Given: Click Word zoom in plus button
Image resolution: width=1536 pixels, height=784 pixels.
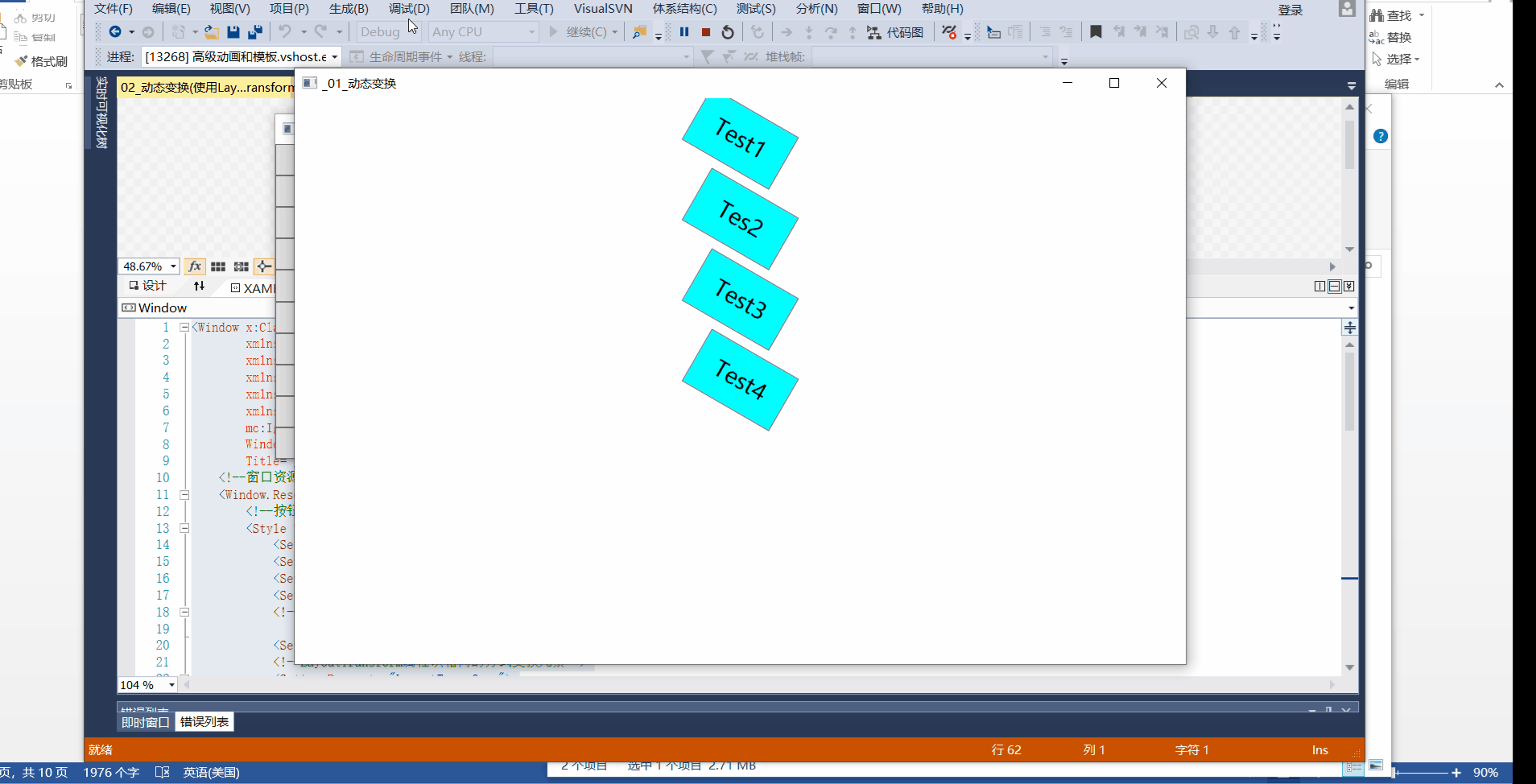Looking at the screenshot, I should [x=1456, y=773].
